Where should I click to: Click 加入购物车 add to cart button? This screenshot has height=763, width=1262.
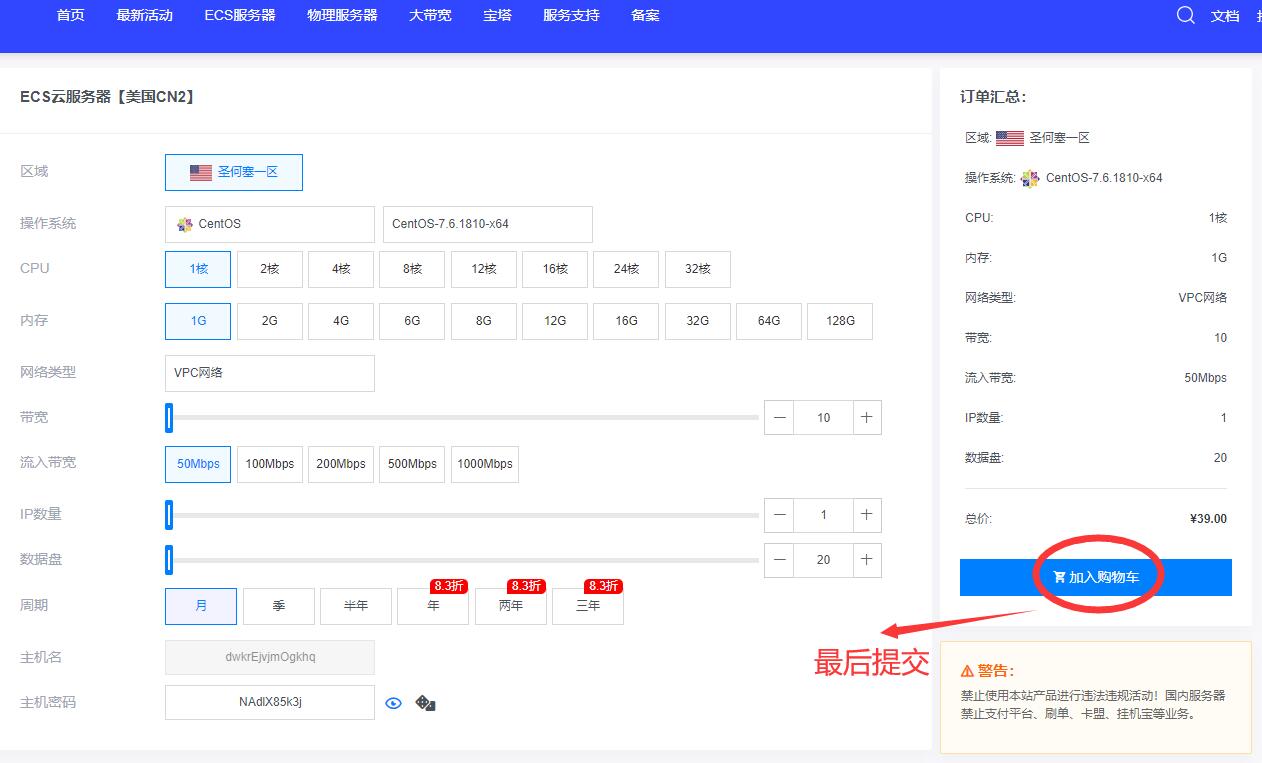click(x=1096, y=577)
